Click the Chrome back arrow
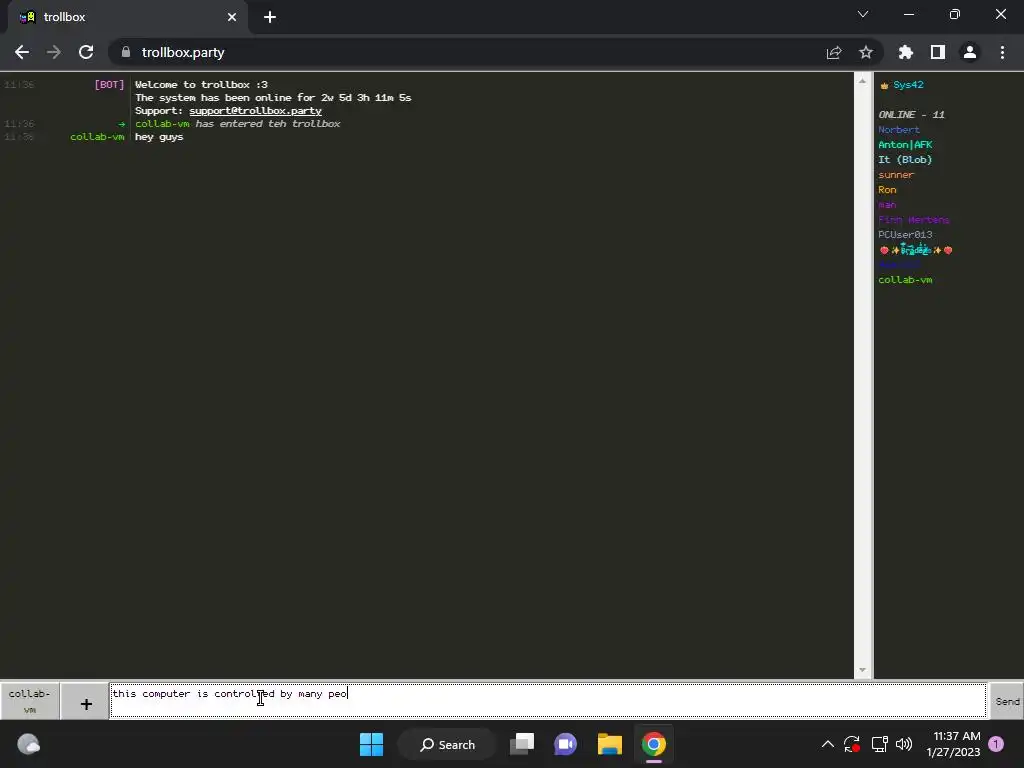 coord(22,52)
